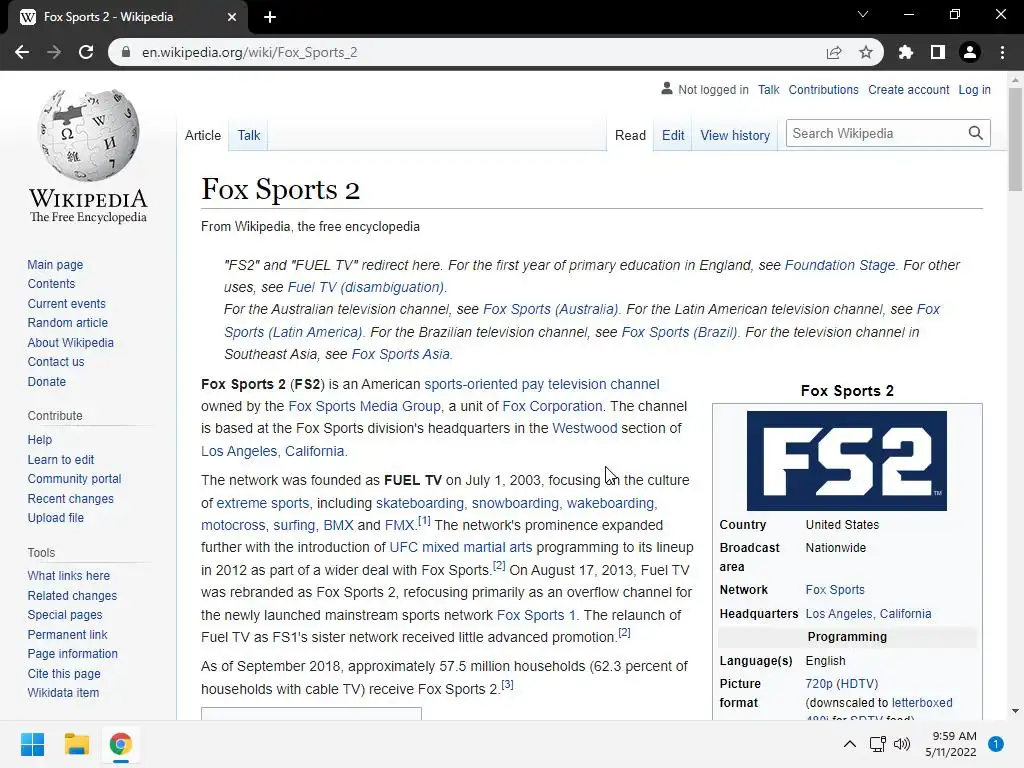Select the Article tab
Screen dimensions: 1024x768
(202, 135)
